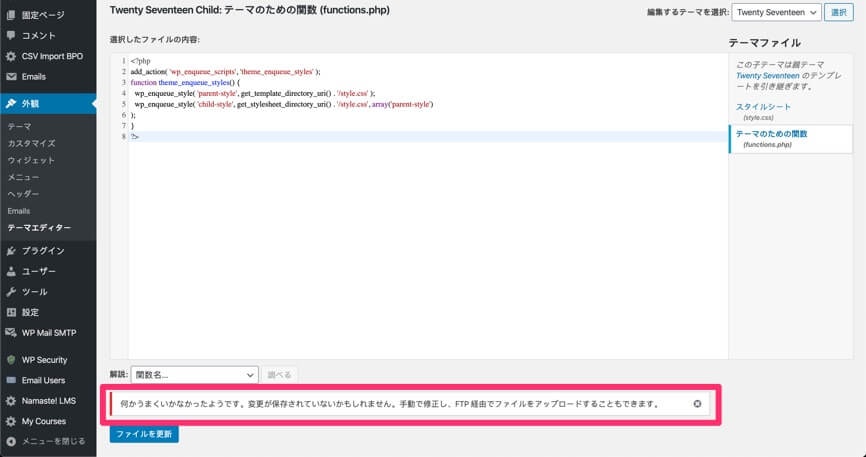
Task: Open the ユーザー menu label
Action: (39, 271)
